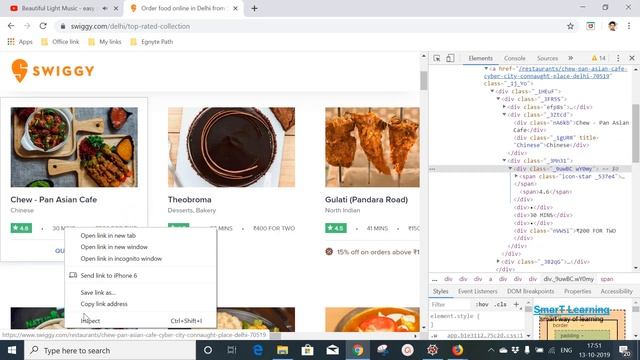Expand the span icon-star node

pos(516,176)
